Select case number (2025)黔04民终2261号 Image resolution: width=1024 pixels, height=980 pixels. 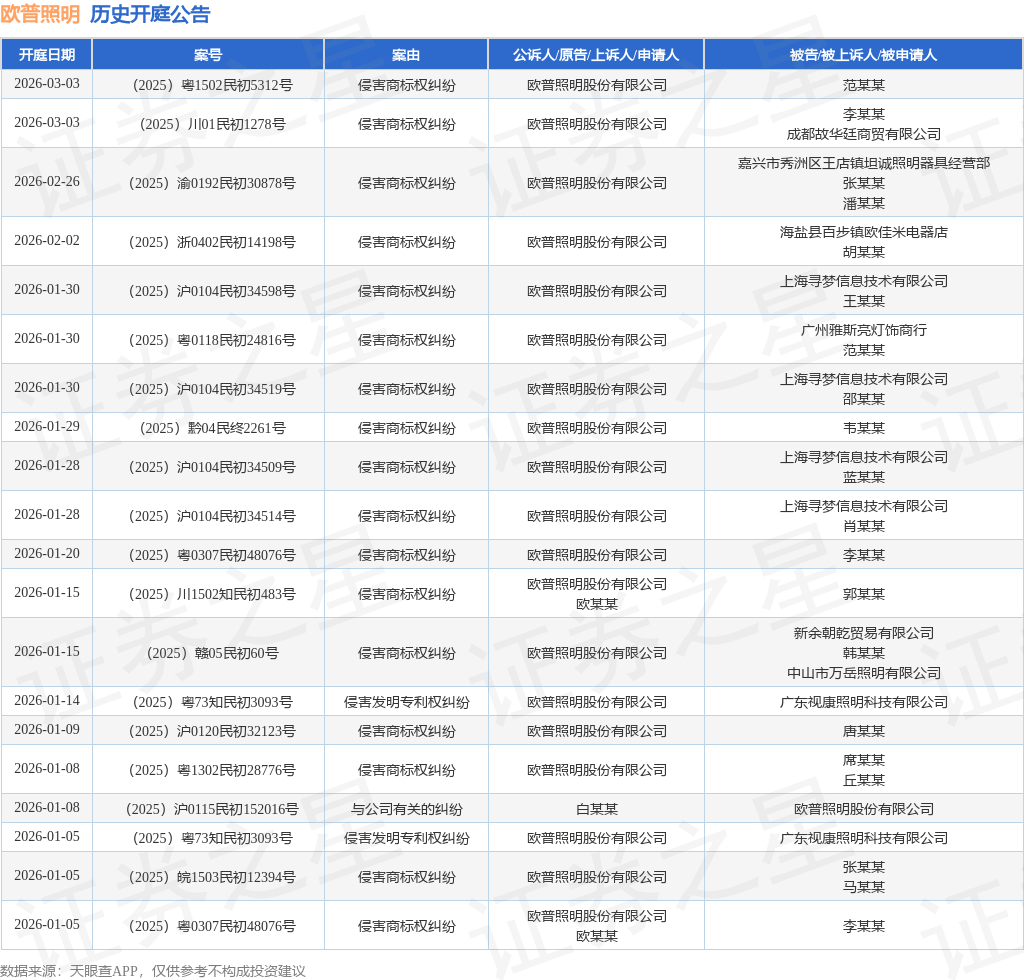(x=212, y=428)
